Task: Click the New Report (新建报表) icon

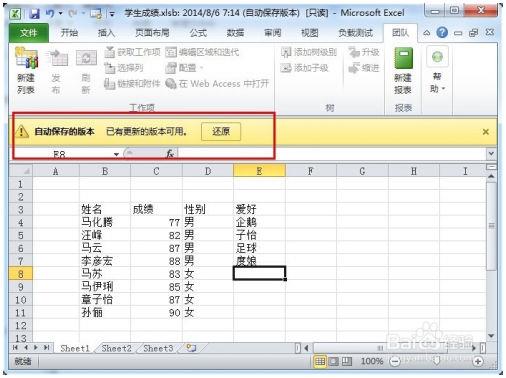Action: click(403, 71)
